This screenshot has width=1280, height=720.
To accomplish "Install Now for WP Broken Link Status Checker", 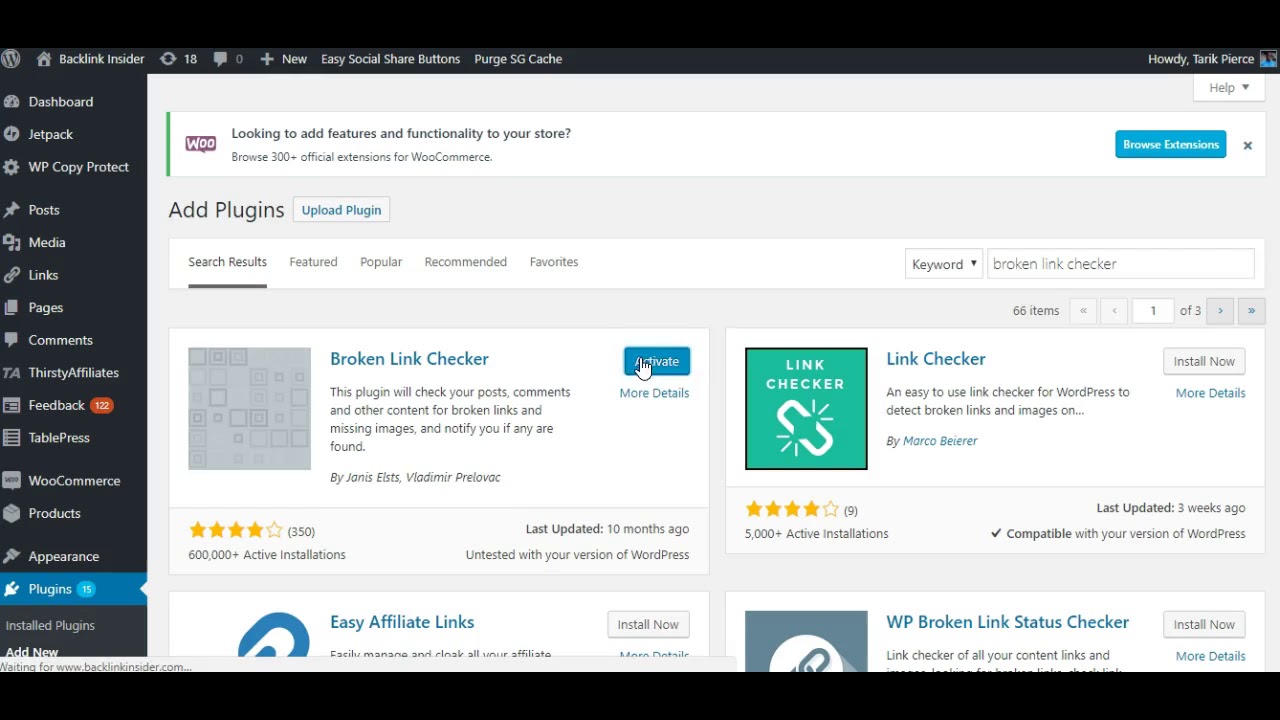I will (x=1204, y=624).
